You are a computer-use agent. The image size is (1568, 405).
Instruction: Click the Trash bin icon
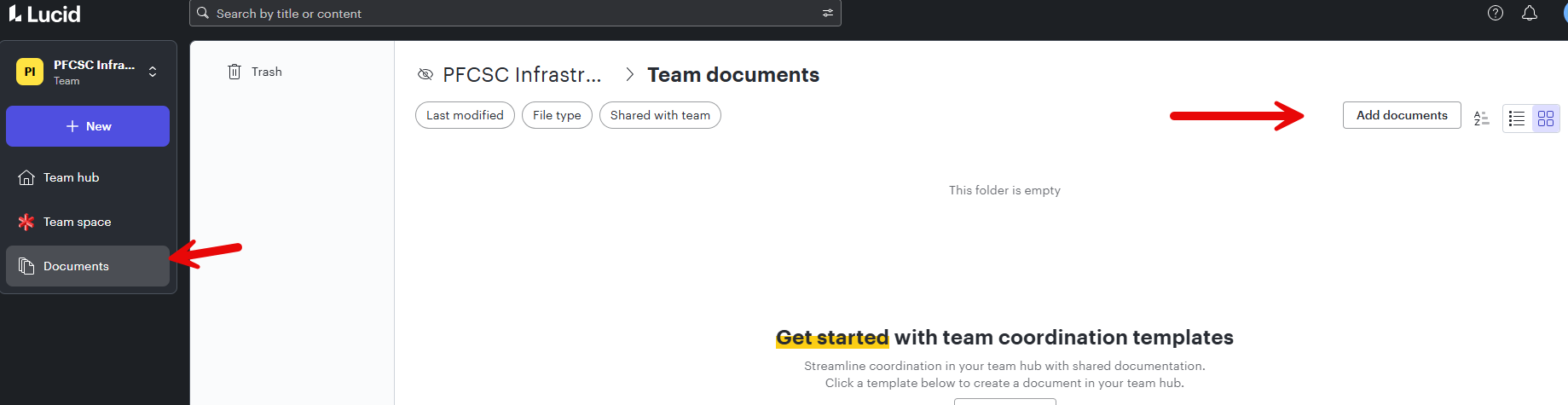(x=234, y=72)
